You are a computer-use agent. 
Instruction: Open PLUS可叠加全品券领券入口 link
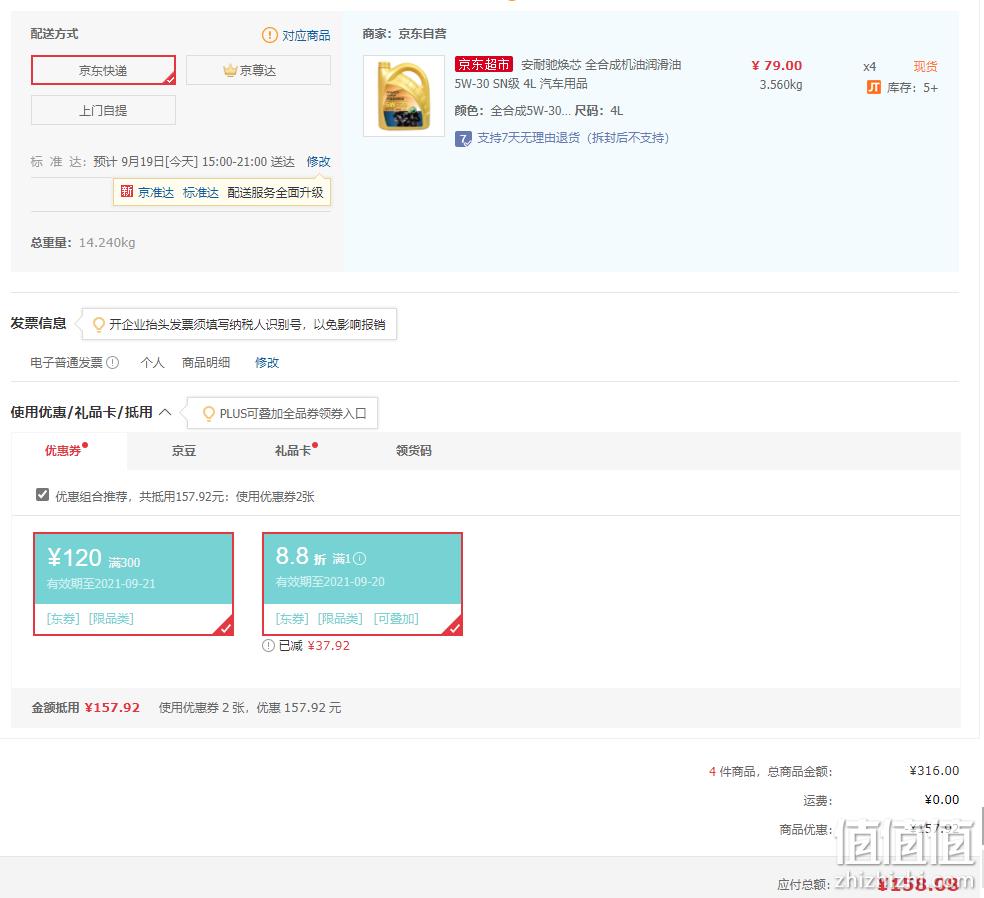(293, 414)
